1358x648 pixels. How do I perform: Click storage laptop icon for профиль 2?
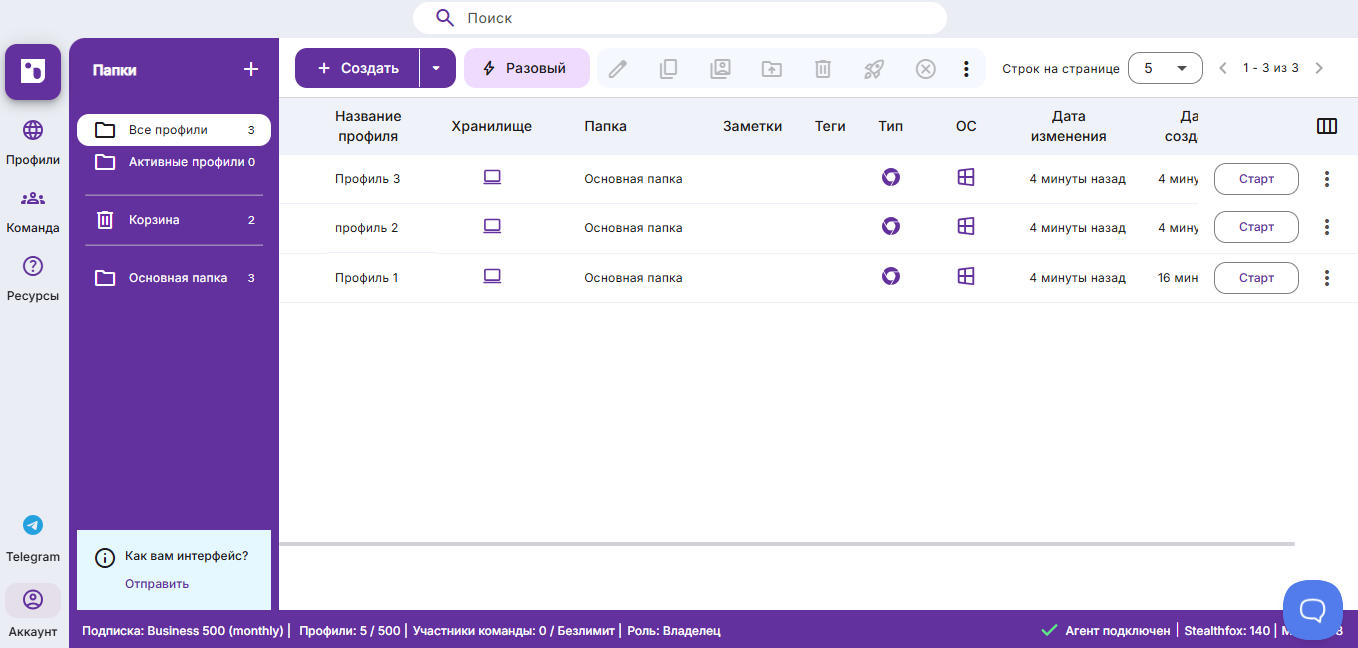pyautogui.click(x=492, y=226)
